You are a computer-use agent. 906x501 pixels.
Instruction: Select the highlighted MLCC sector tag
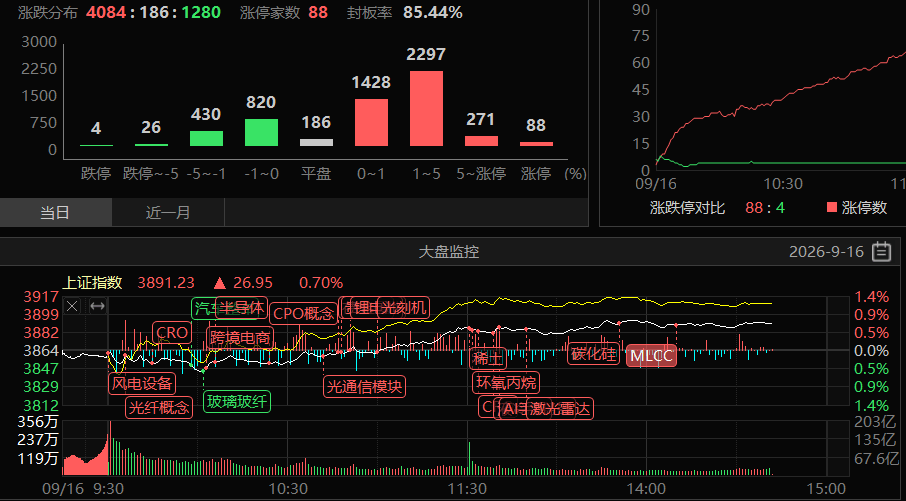(x=651, y=356)
